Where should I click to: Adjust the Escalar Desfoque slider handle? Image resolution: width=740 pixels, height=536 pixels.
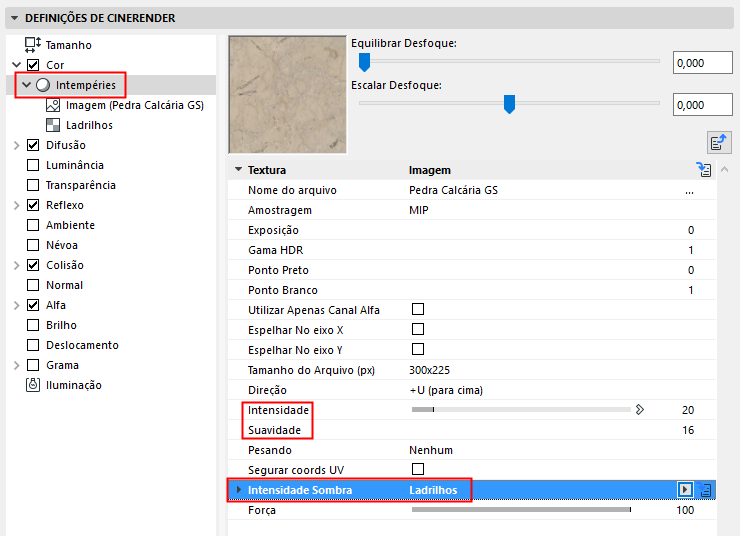509,104
